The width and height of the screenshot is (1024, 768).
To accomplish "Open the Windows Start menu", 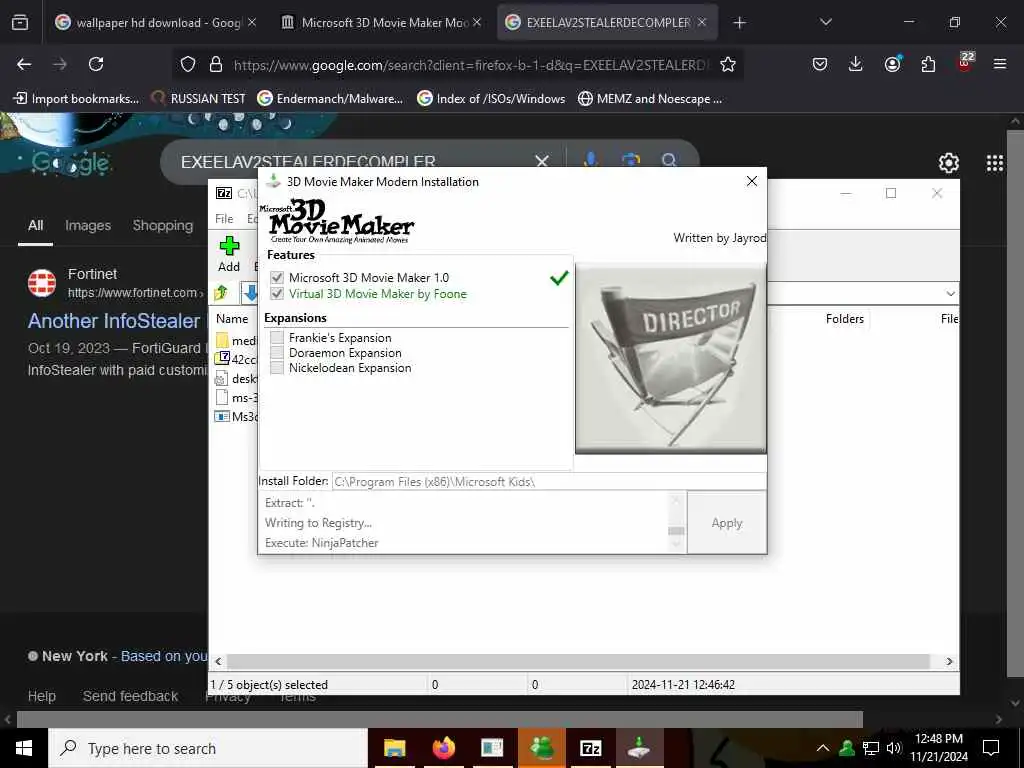I will tap(24, 748).
